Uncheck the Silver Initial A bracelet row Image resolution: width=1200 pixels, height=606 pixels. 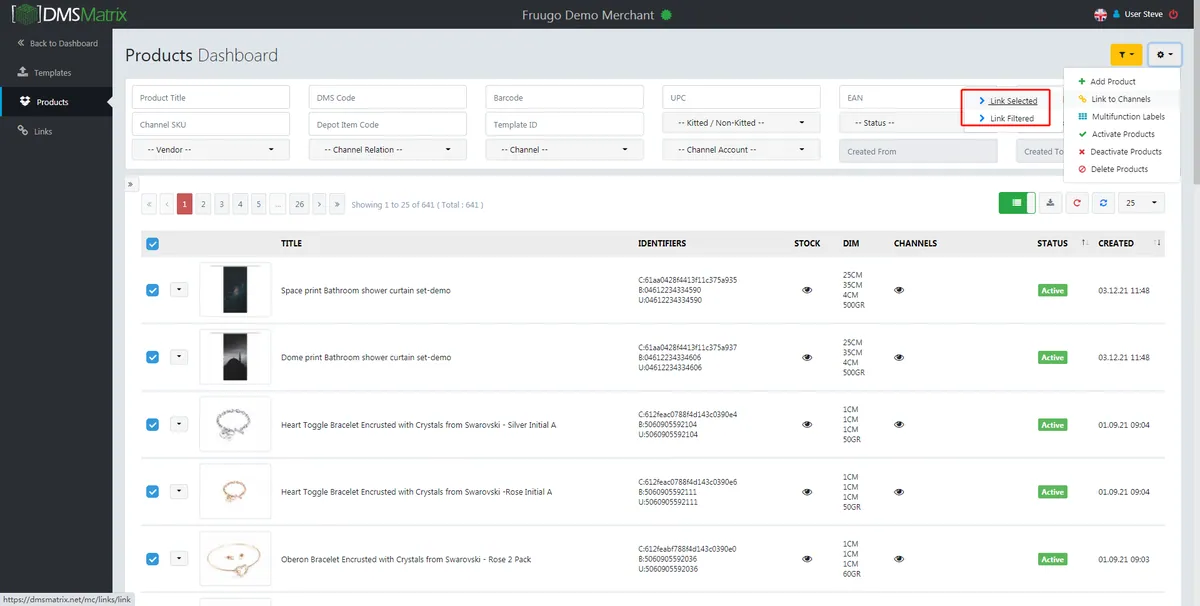[152, 424]
